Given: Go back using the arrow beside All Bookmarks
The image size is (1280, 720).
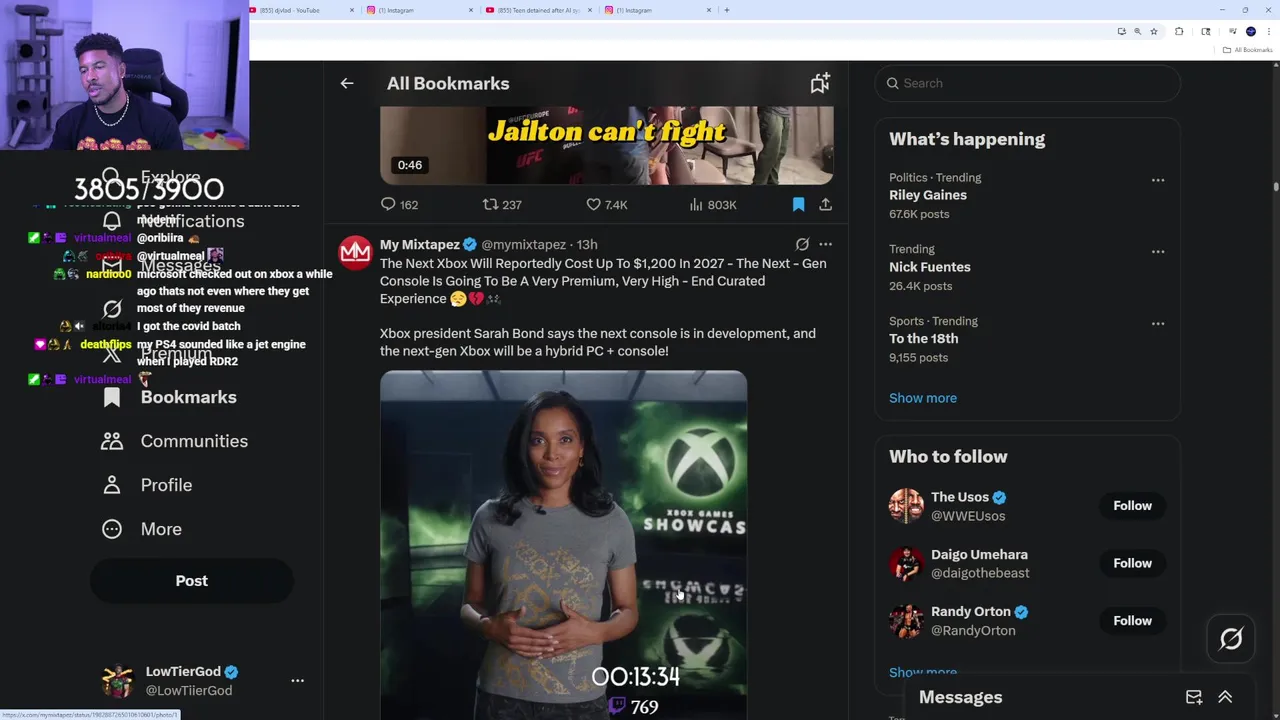Looking at the screenshot, I should (x=347, y=83).
